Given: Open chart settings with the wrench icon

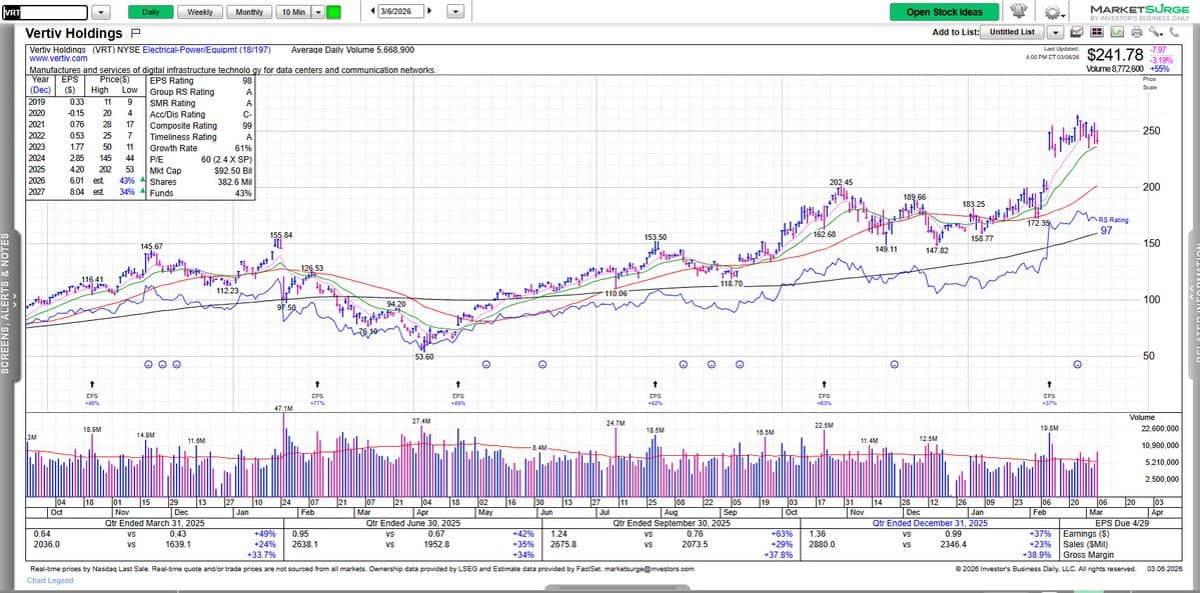Looking at the screenshot, I should tap(1155, 32).
